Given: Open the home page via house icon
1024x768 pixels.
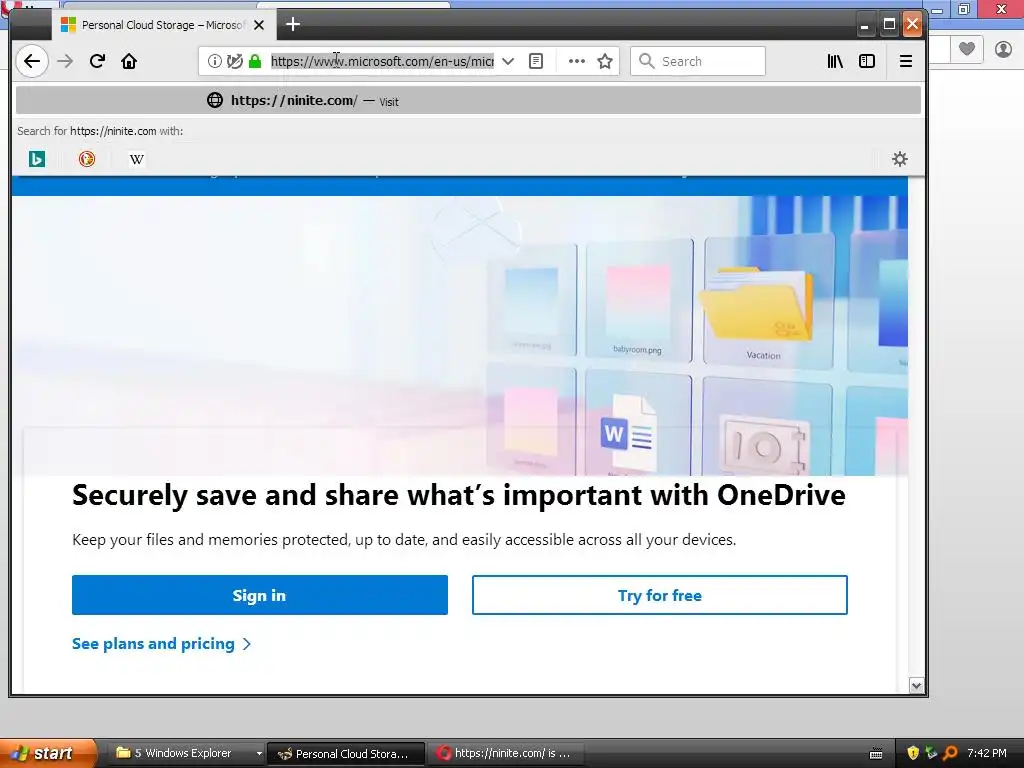Looking at the screenshot, I should 129,61.
